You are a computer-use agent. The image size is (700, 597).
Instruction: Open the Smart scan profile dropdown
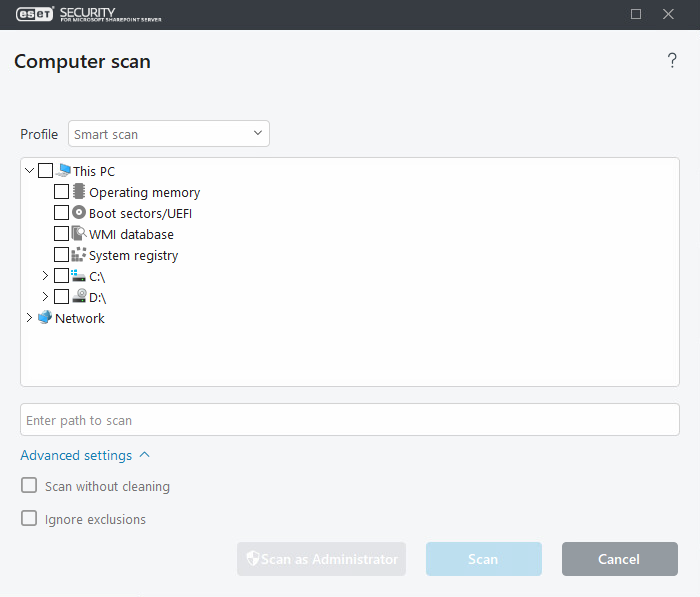click(169, 134)
